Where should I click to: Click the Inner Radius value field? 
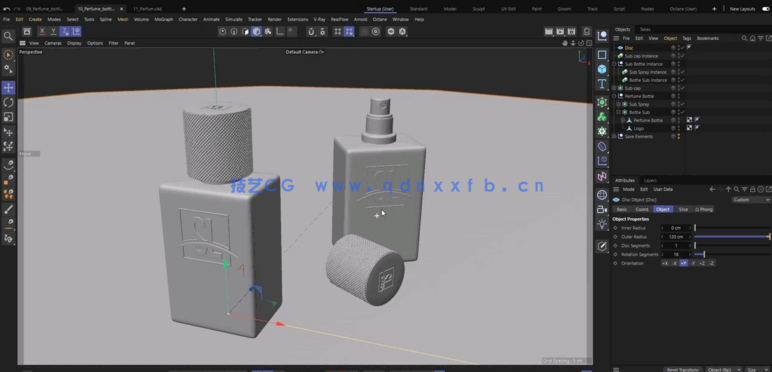pos(676,228)
